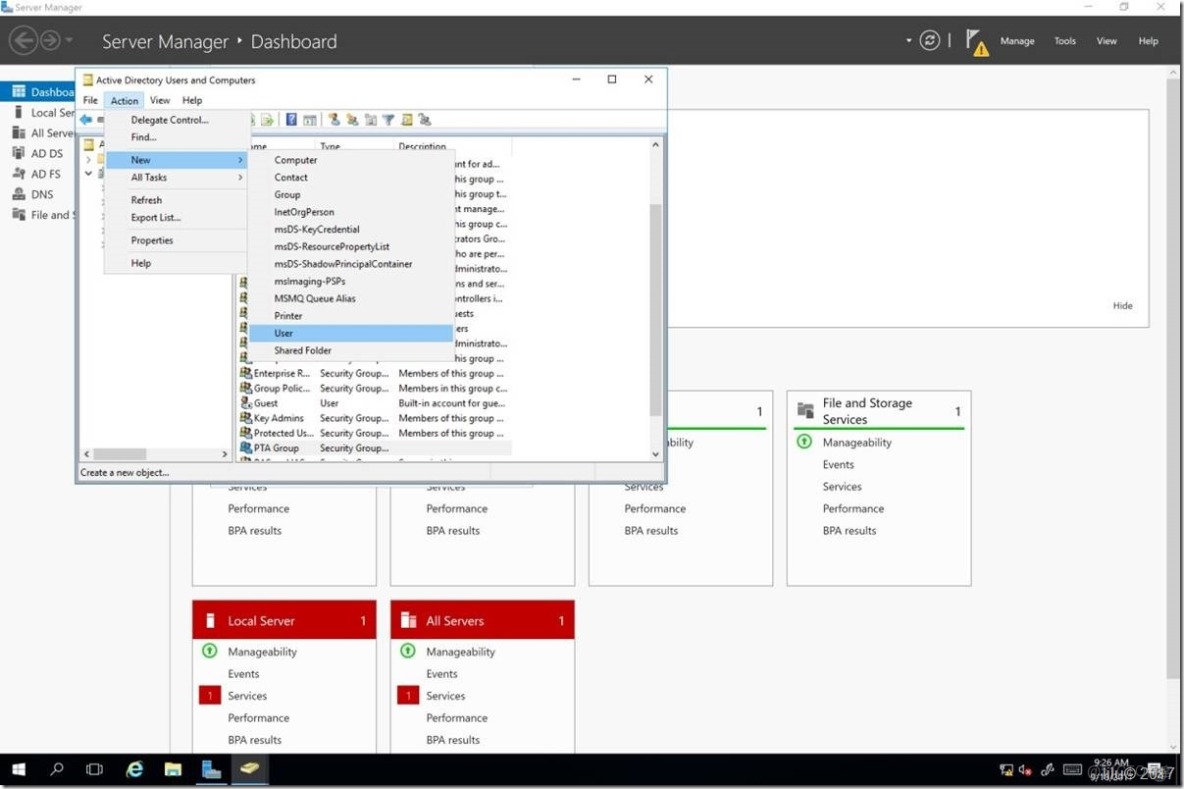This screenshot has height=789, width=1184.
Task: Unmute the system volume in the tray
Action: [1021, 770]
